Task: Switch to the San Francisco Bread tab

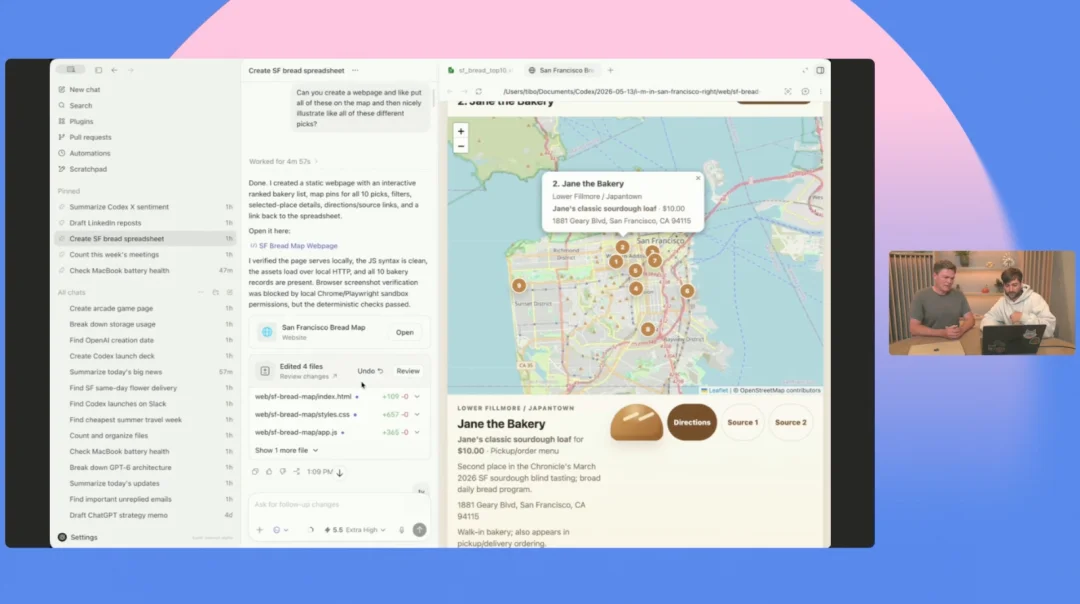Action: coord(561,70)
